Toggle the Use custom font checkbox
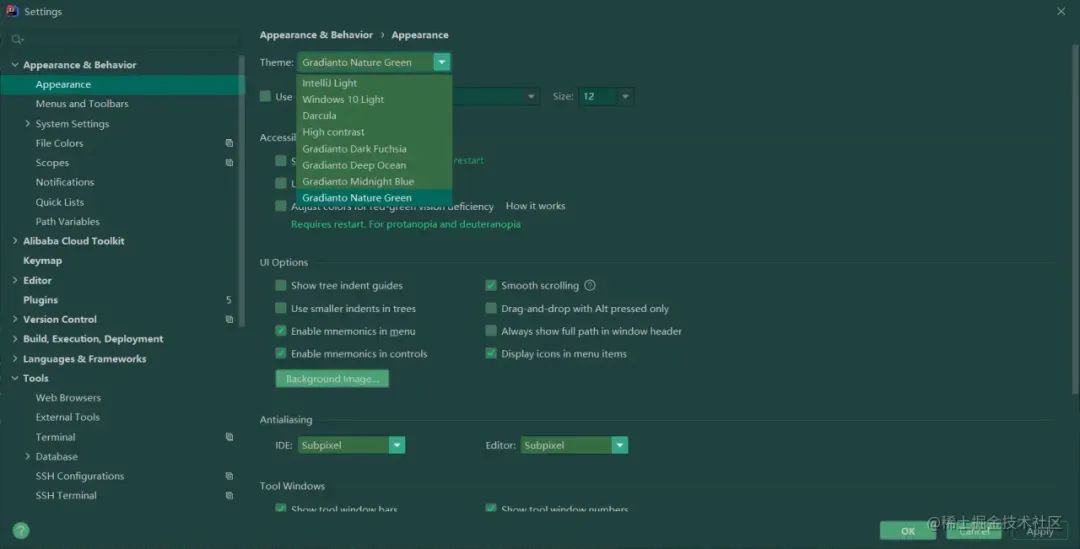The image size is (1080, 549). [x=265, y=96]
